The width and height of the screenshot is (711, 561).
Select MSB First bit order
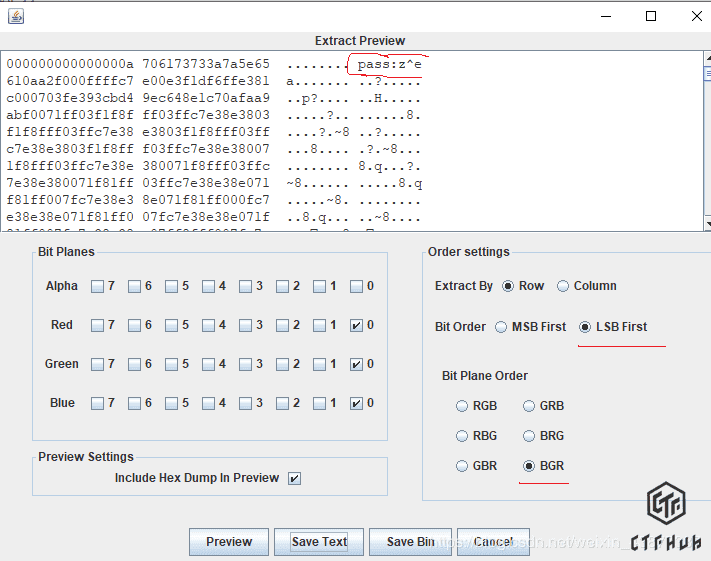(501, 327)
